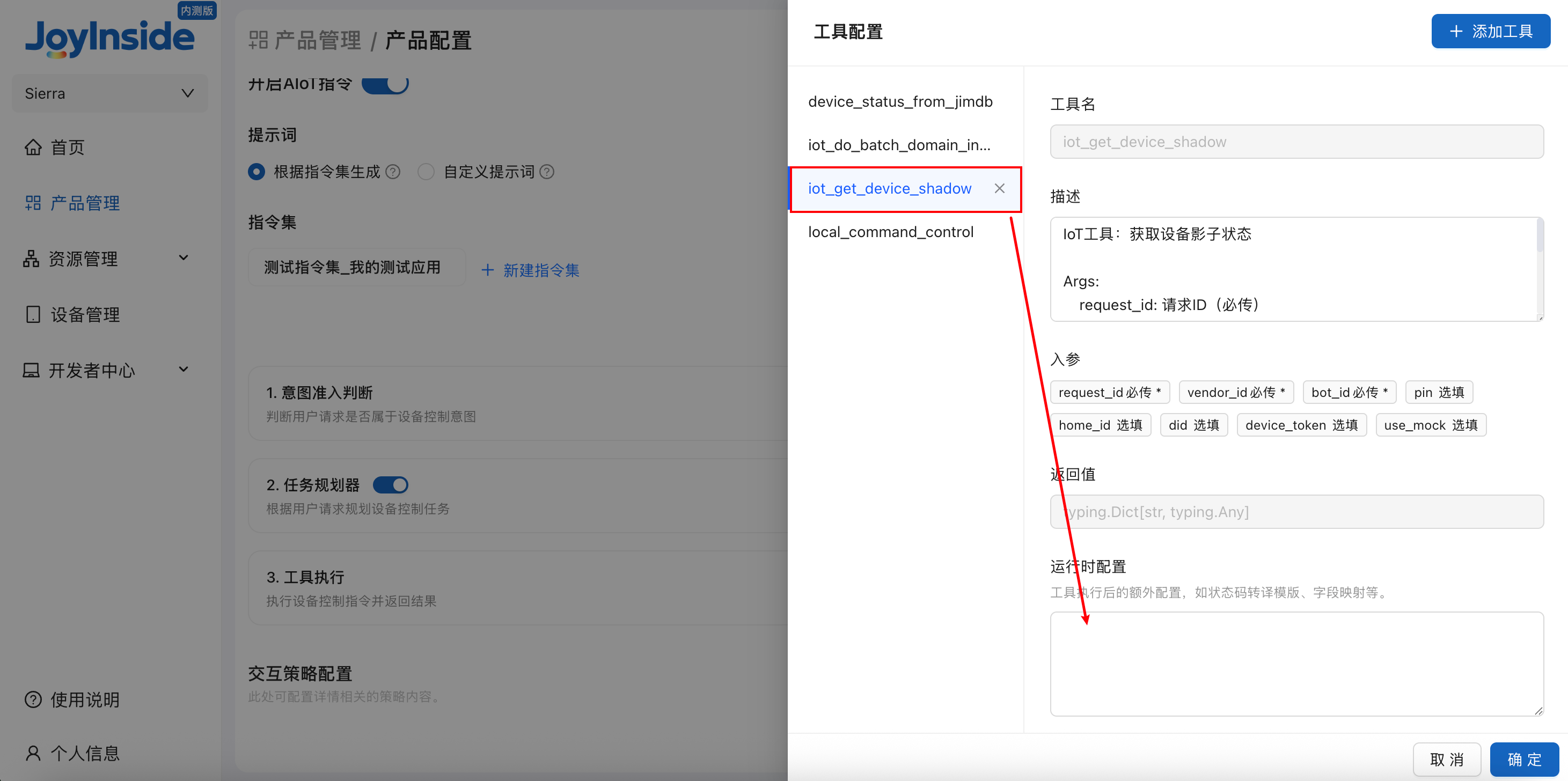Image resolution: width=1568 pixels, height=781 pixels.
Task: Click the 资源管理 hierarchy icon
Action: [x=31, y=259]
